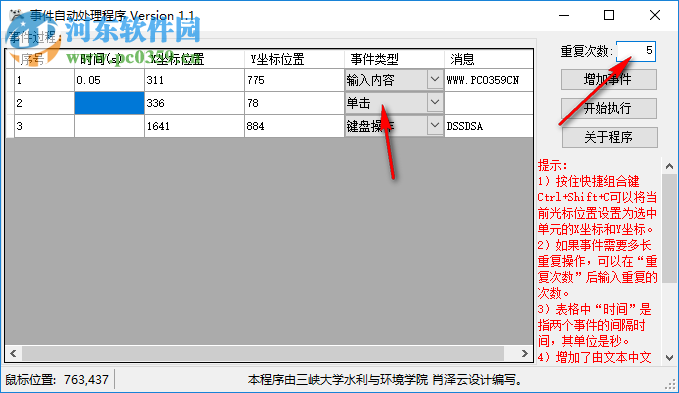The height and width of the screenshot is (393, 679).
Task: Click the 鼠标位置 status bar readout
Action: (57, 380)
